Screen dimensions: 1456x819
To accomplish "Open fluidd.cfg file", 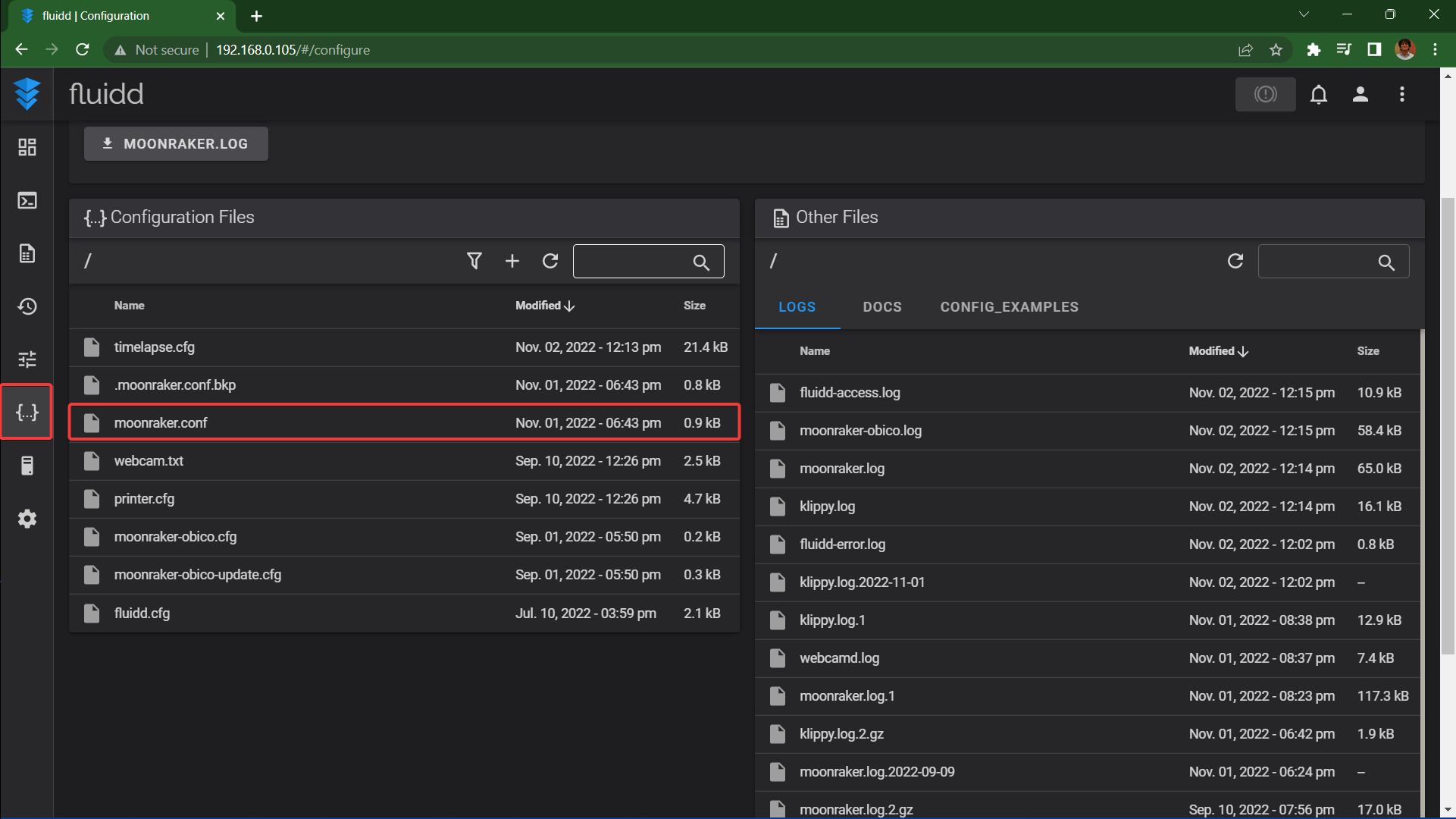I will click(x=404, y=613).
